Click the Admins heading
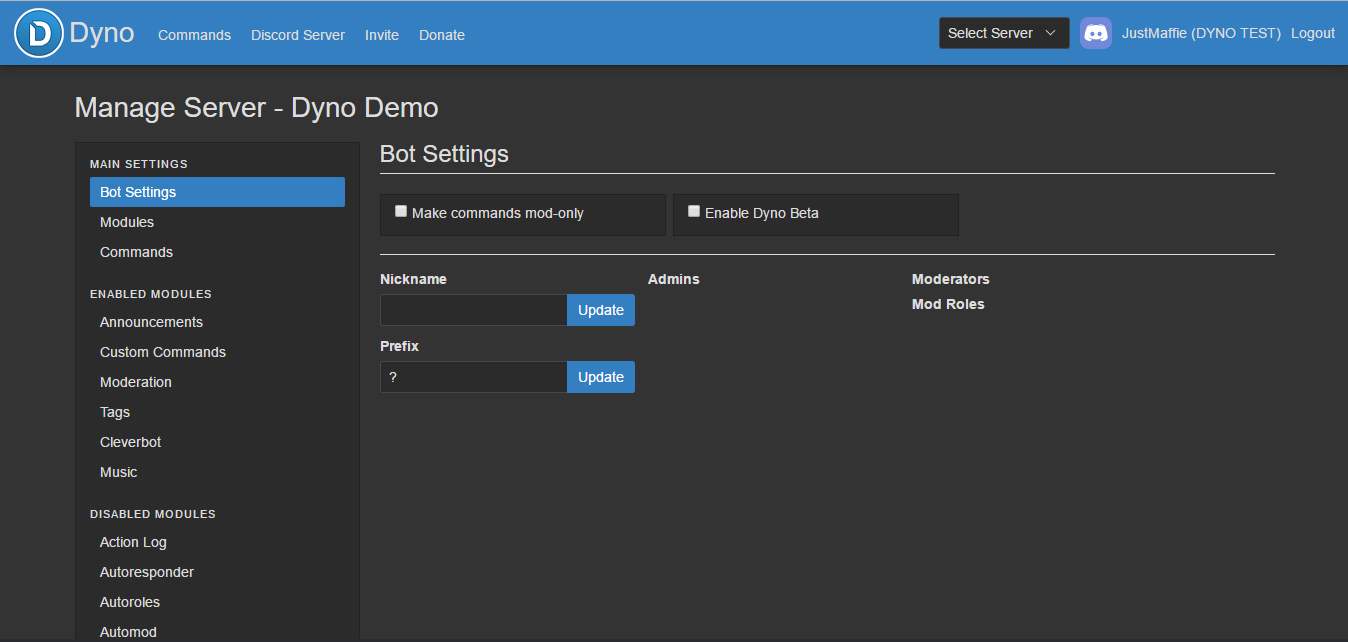This screenshot has width=1348, height=642. pos(674,279)
